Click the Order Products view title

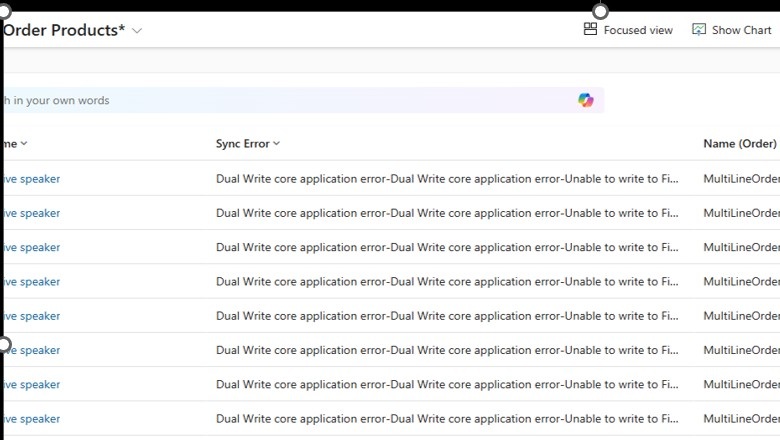(x=64, y=30)
